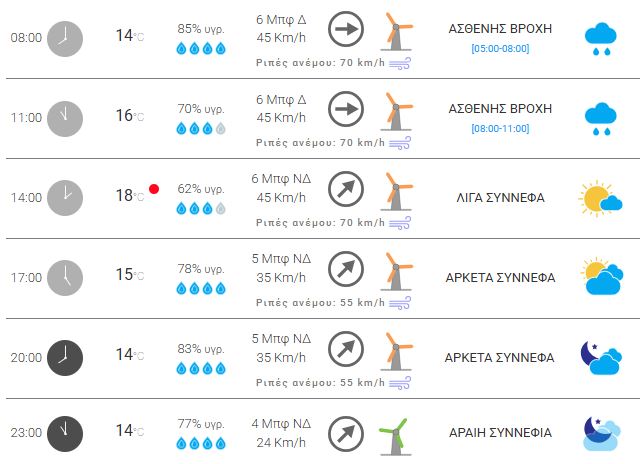641x464 pixels.
Task: Click the 78% humidity text at 17:00
Action: click(201, 268)
